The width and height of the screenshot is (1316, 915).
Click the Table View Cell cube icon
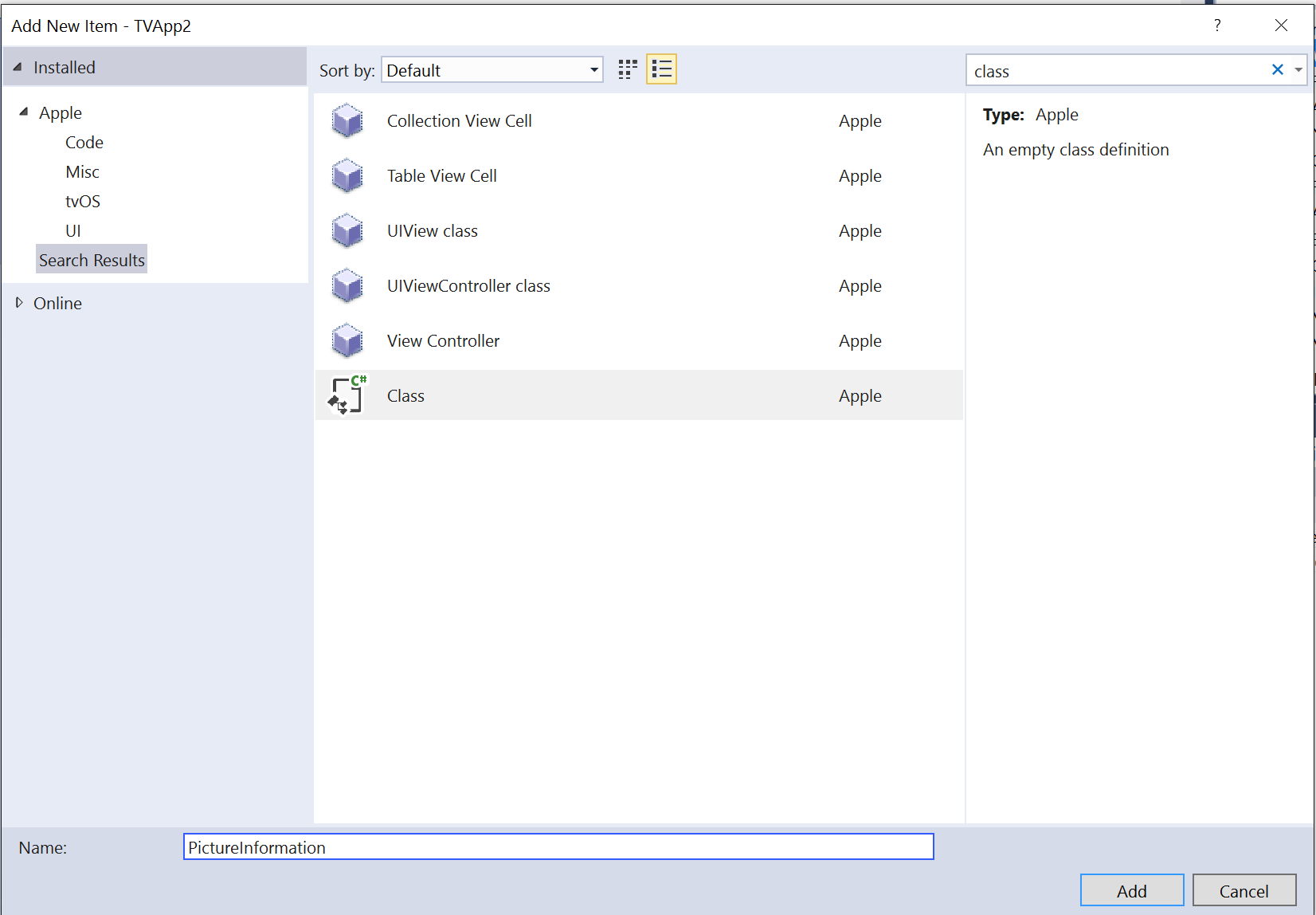tap(347, 175)
